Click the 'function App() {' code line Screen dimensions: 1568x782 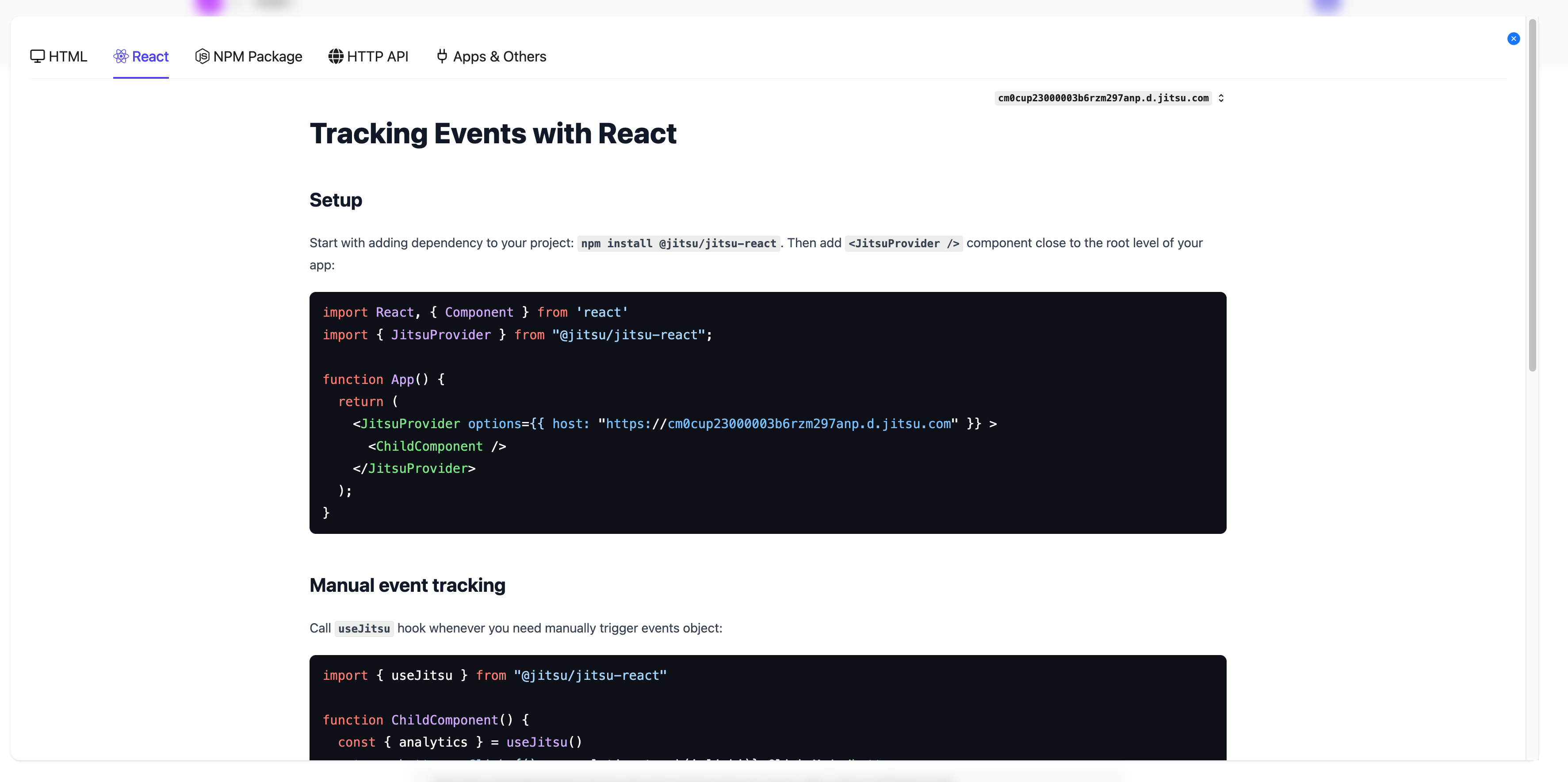383,379
